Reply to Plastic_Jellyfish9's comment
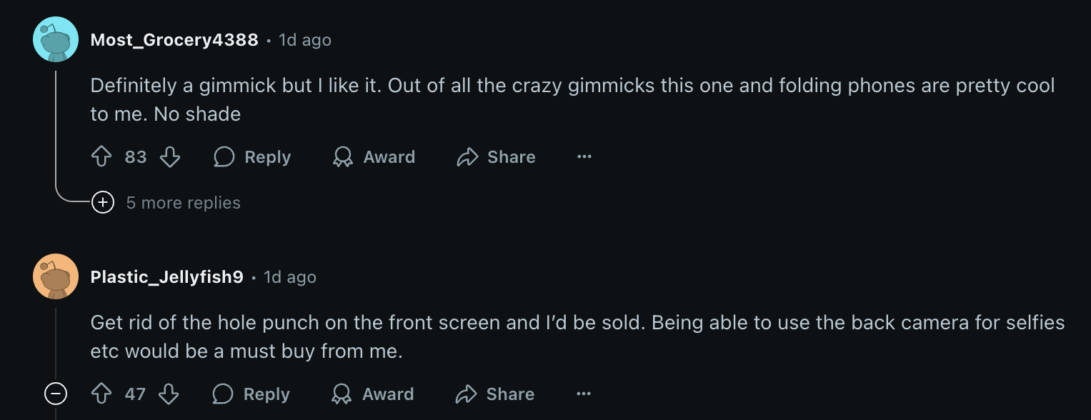Image resolution: width=1091 pixels, height=420 pixels. [252, 394]
